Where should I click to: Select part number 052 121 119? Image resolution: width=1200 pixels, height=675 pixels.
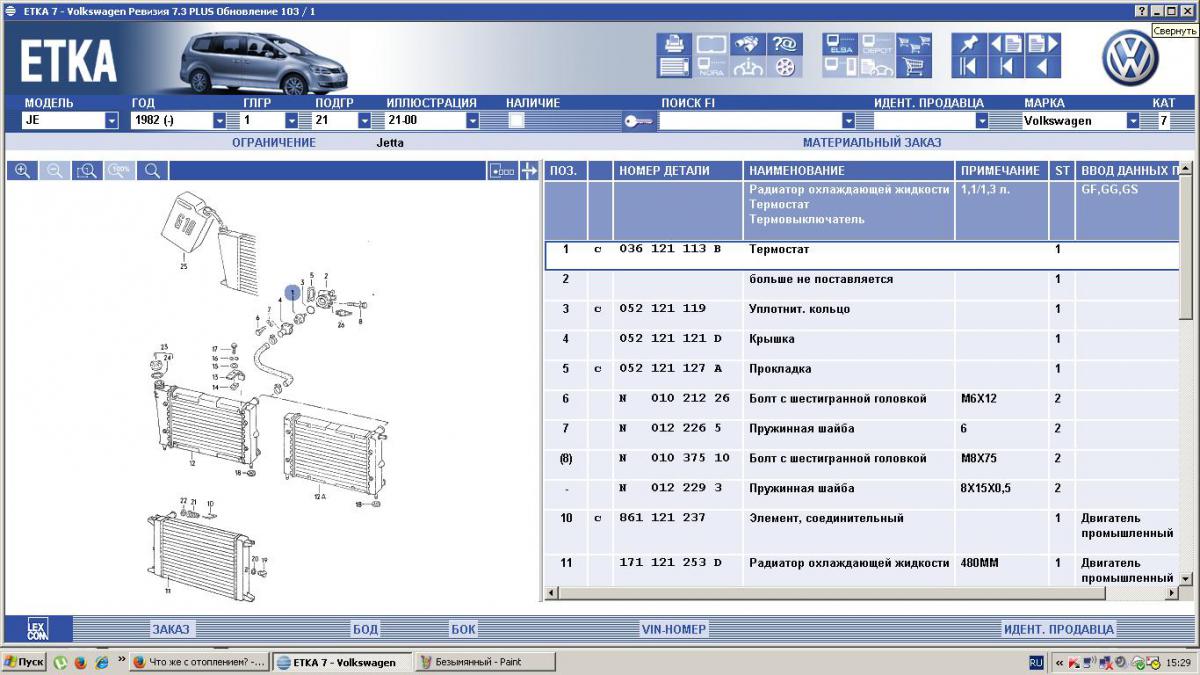tap(662, 309)
